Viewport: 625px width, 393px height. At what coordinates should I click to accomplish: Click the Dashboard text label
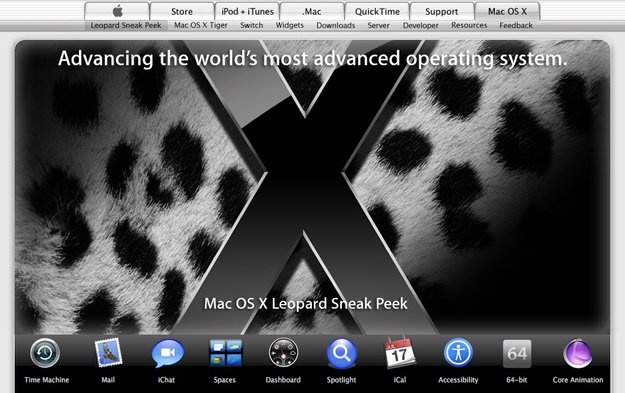click(x=283, y=380)
